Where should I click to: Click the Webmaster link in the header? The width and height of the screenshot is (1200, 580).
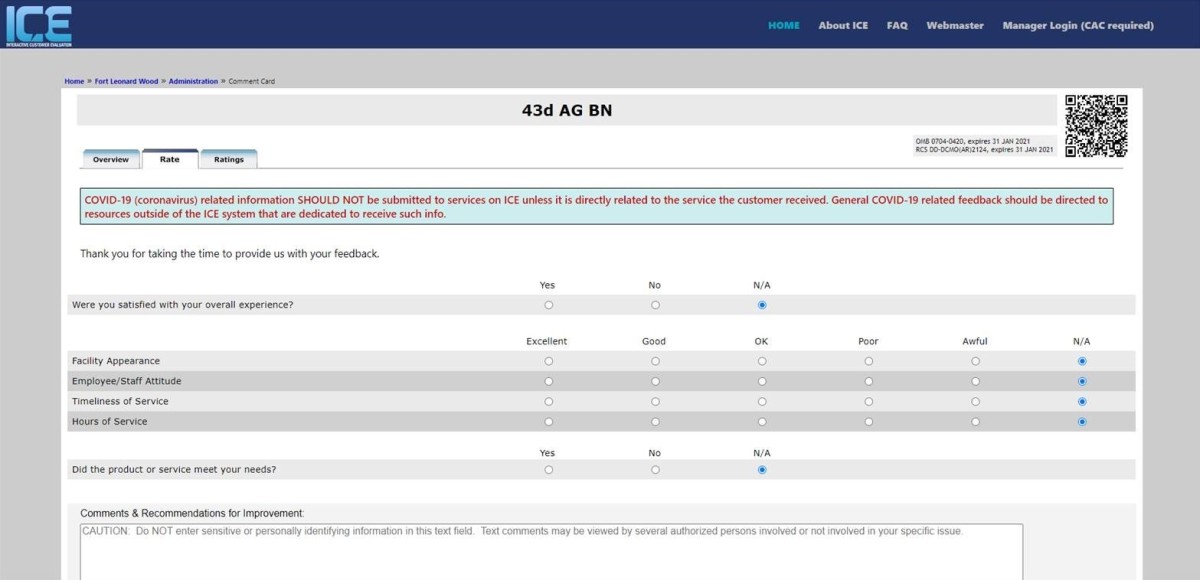coord(955,25)
